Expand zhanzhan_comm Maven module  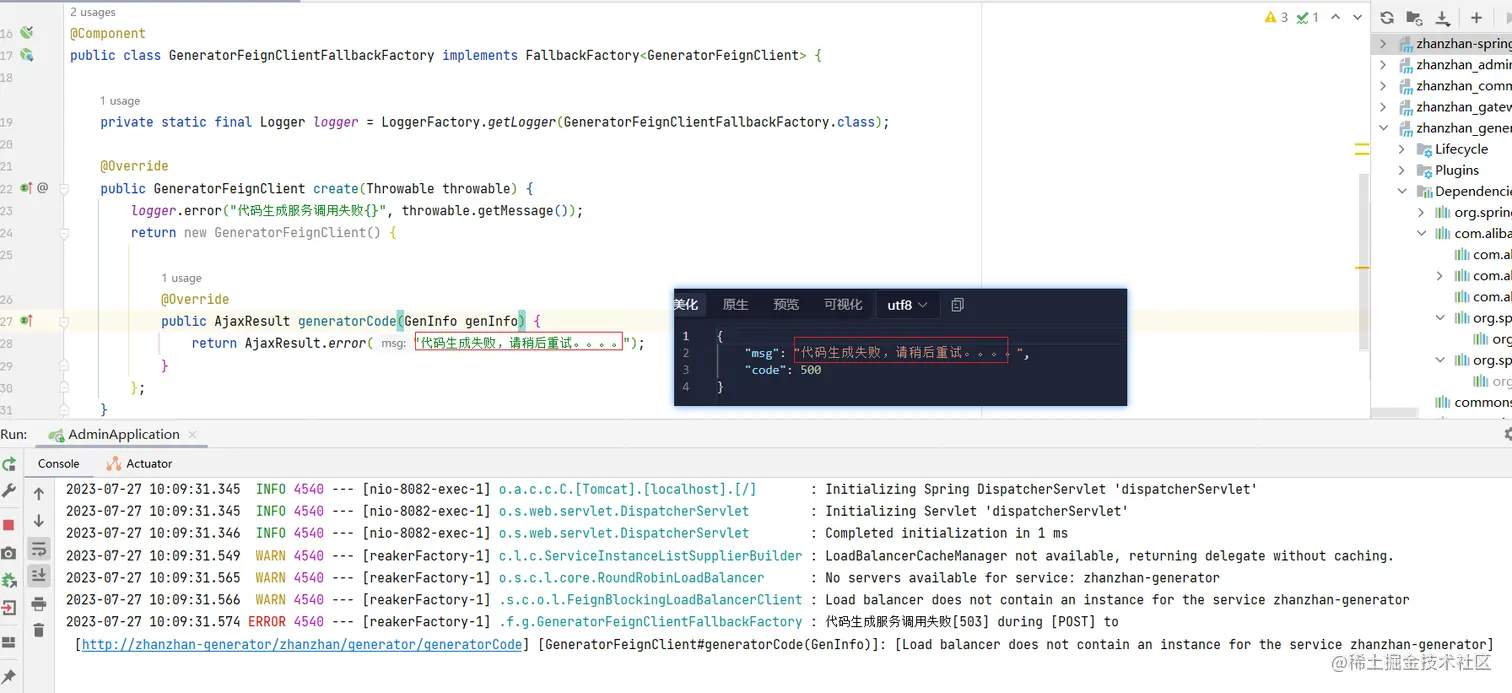coord(1383,86)
